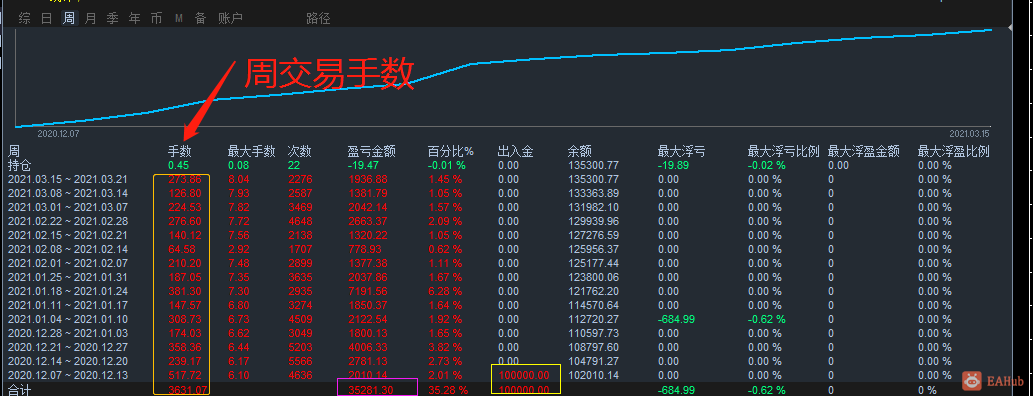
Task: Open the 季 quarterly tab
Action: click(113, 18)
